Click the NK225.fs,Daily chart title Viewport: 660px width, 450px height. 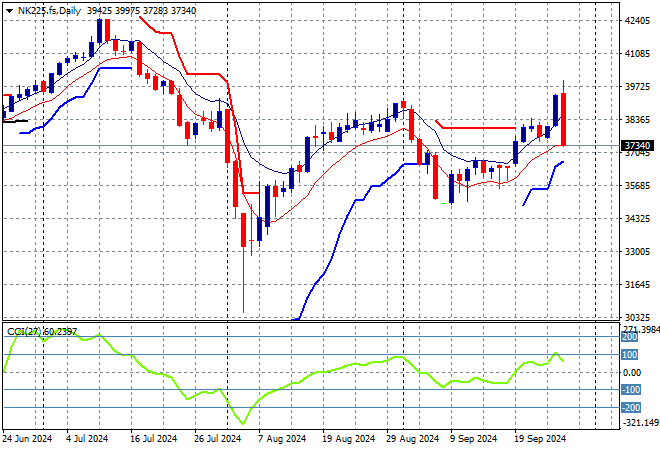click(x=49, y=11)
